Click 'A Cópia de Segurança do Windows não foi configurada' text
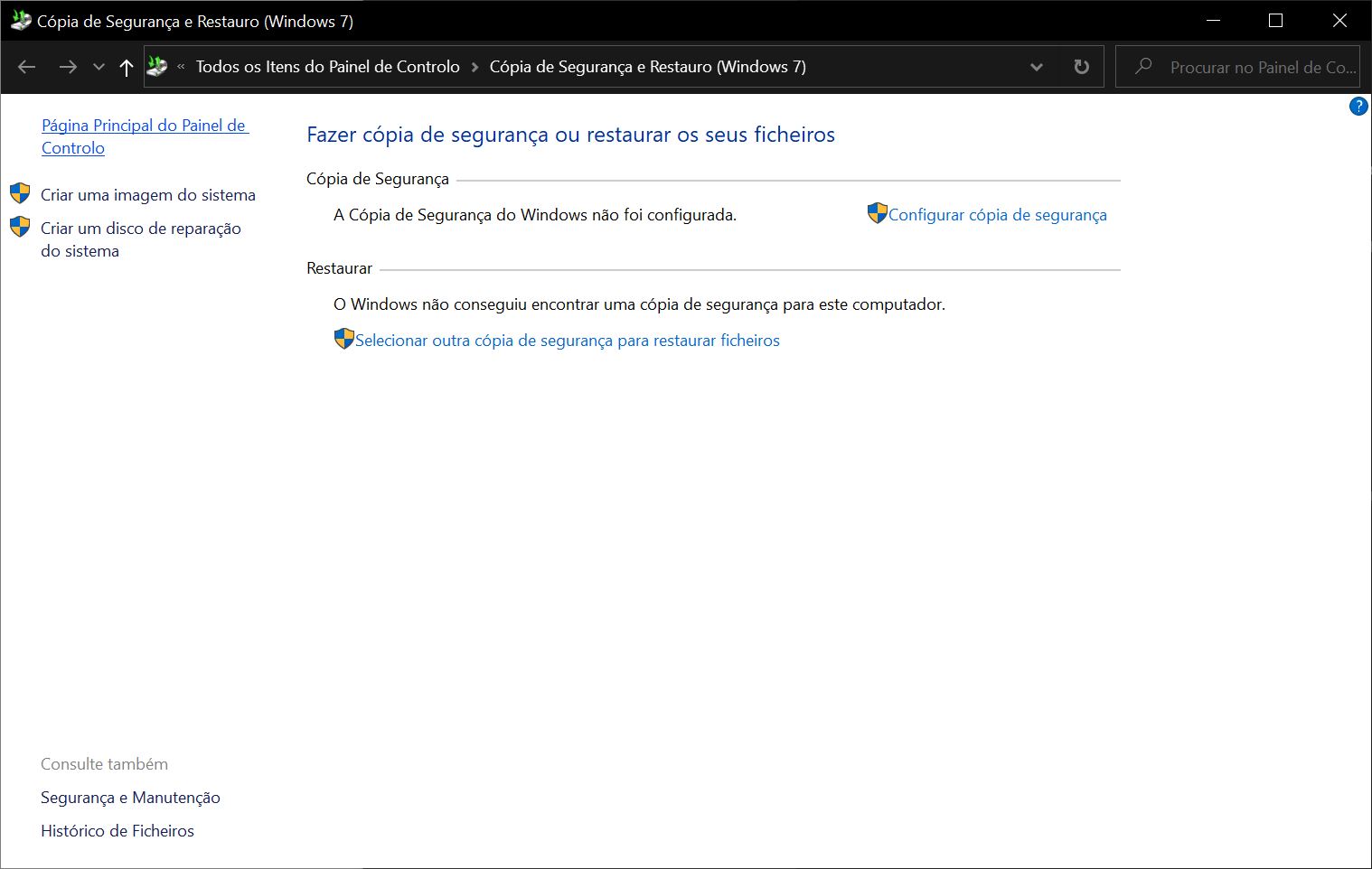The image size is (1372, 869). [x=535, y=215]
